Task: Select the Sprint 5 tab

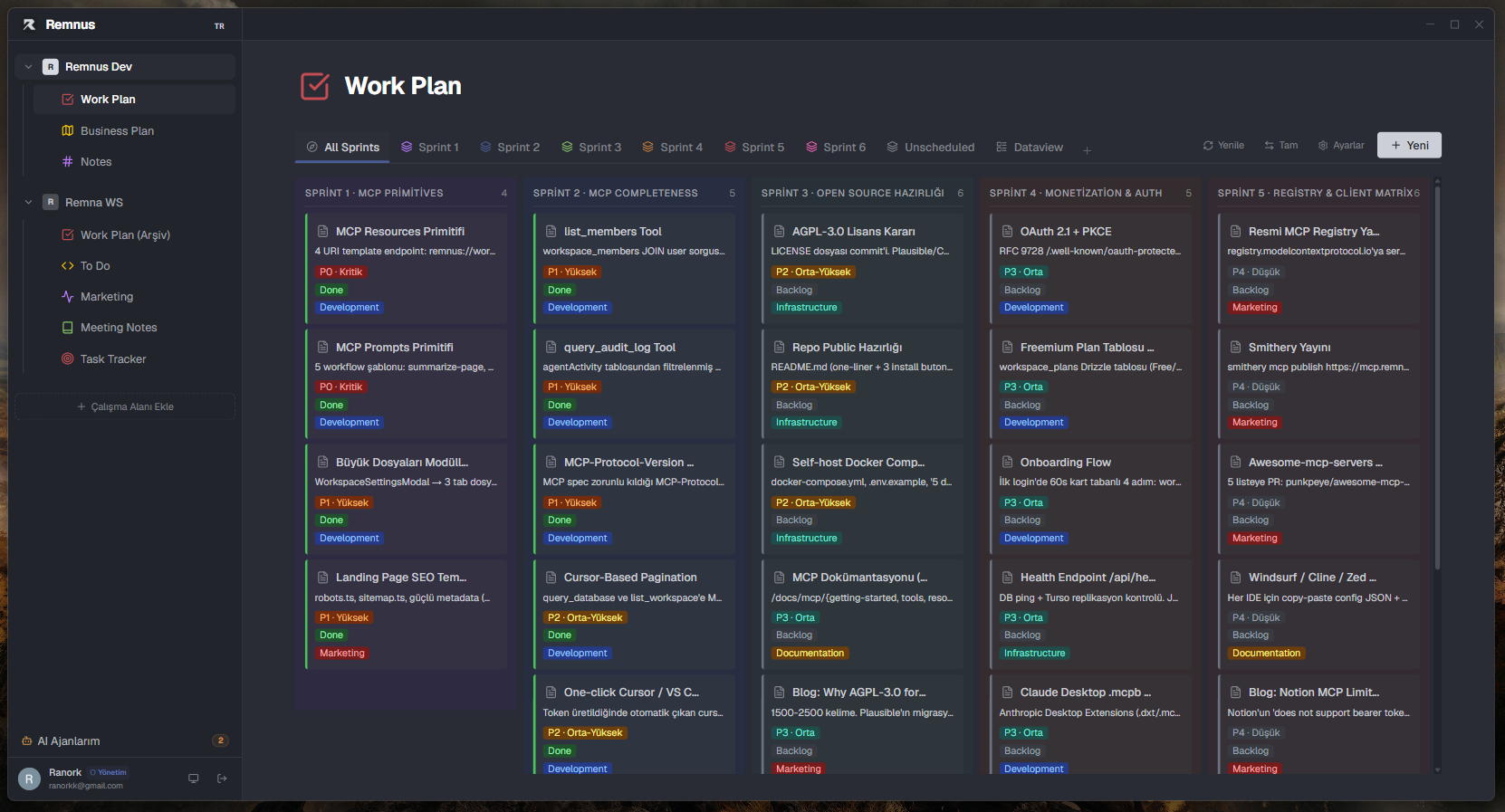Action: pos(754,148)
